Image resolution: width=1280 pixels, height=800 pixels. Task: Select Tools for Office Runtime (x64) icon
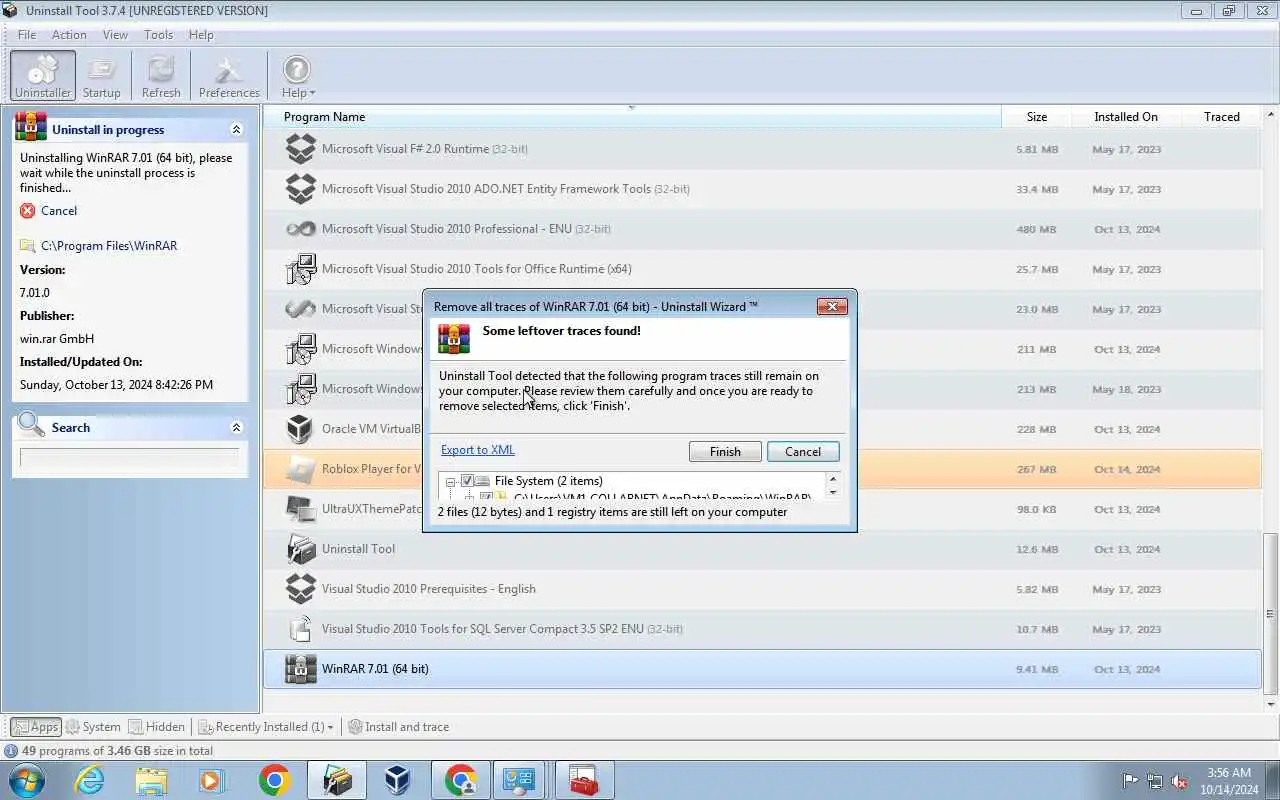coord(300,269)
